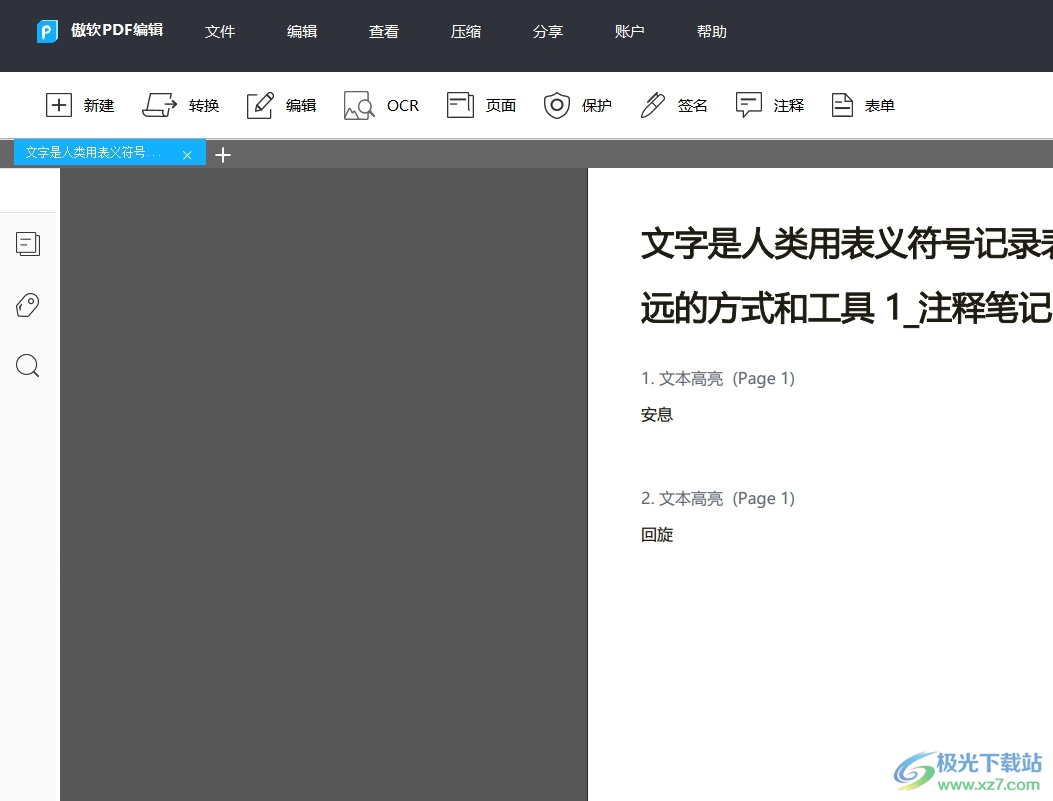Click the 表单 form icon
The image size is (1053, 801).
(842, 105)
